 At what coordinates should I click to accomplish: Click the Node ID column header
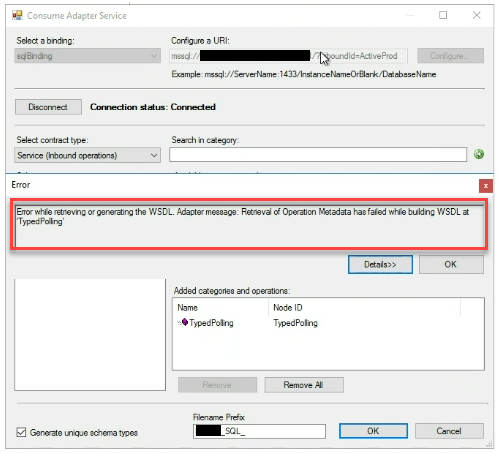point(288,307)
